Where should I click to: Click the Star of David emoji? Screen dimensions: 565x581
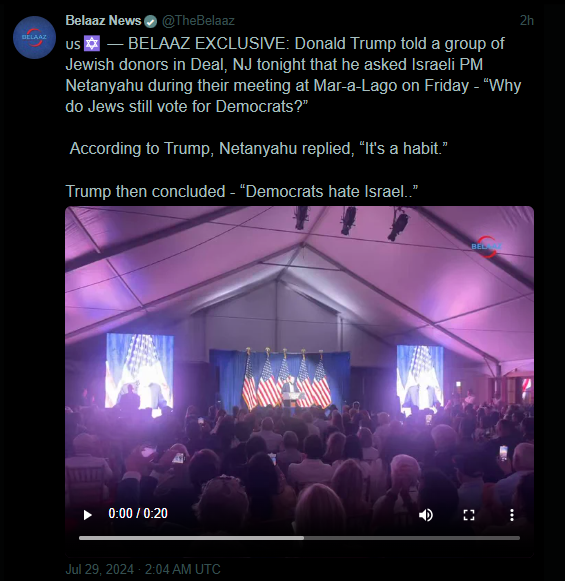tap(92, 44)
